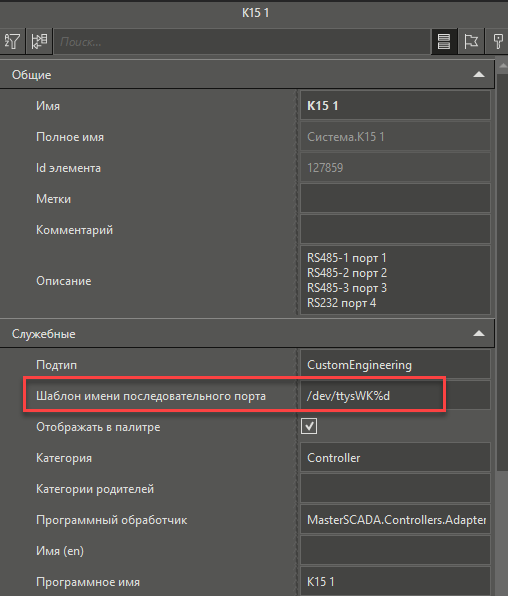Uncheck Отображать в палитре checkbox
The width and height of the screenshot is (508, 596).
[309, 426]
